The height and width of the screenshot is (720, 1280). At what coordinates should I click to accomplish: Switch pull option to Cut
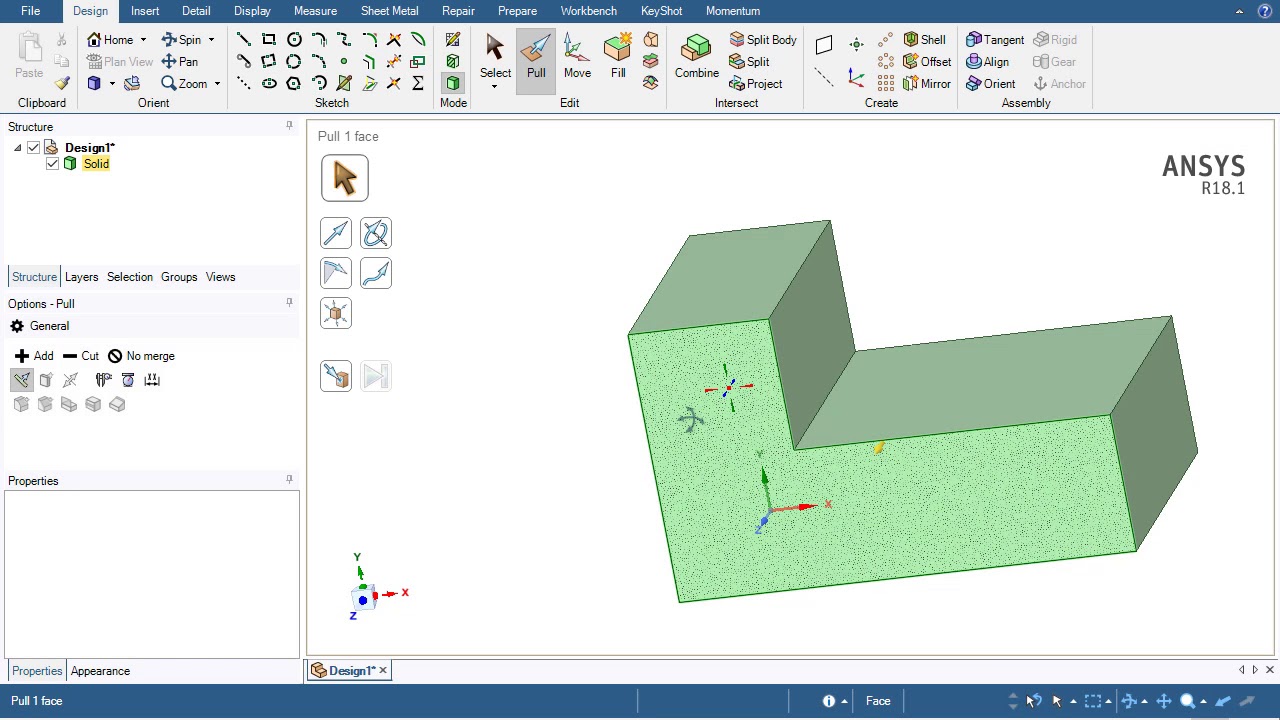[80, 356]
